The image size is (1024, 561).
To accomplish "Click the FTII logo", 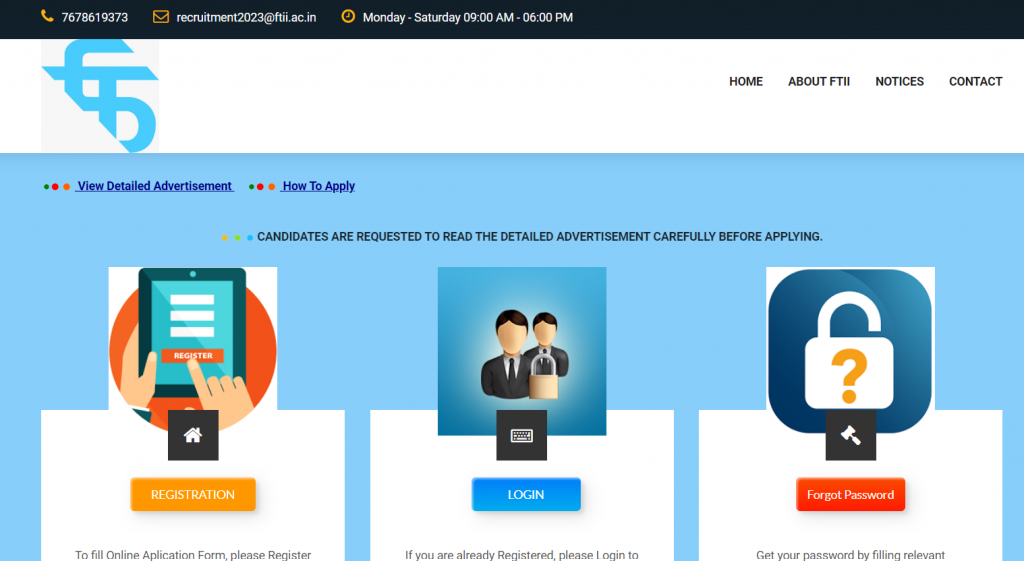I will coord(100,96).
